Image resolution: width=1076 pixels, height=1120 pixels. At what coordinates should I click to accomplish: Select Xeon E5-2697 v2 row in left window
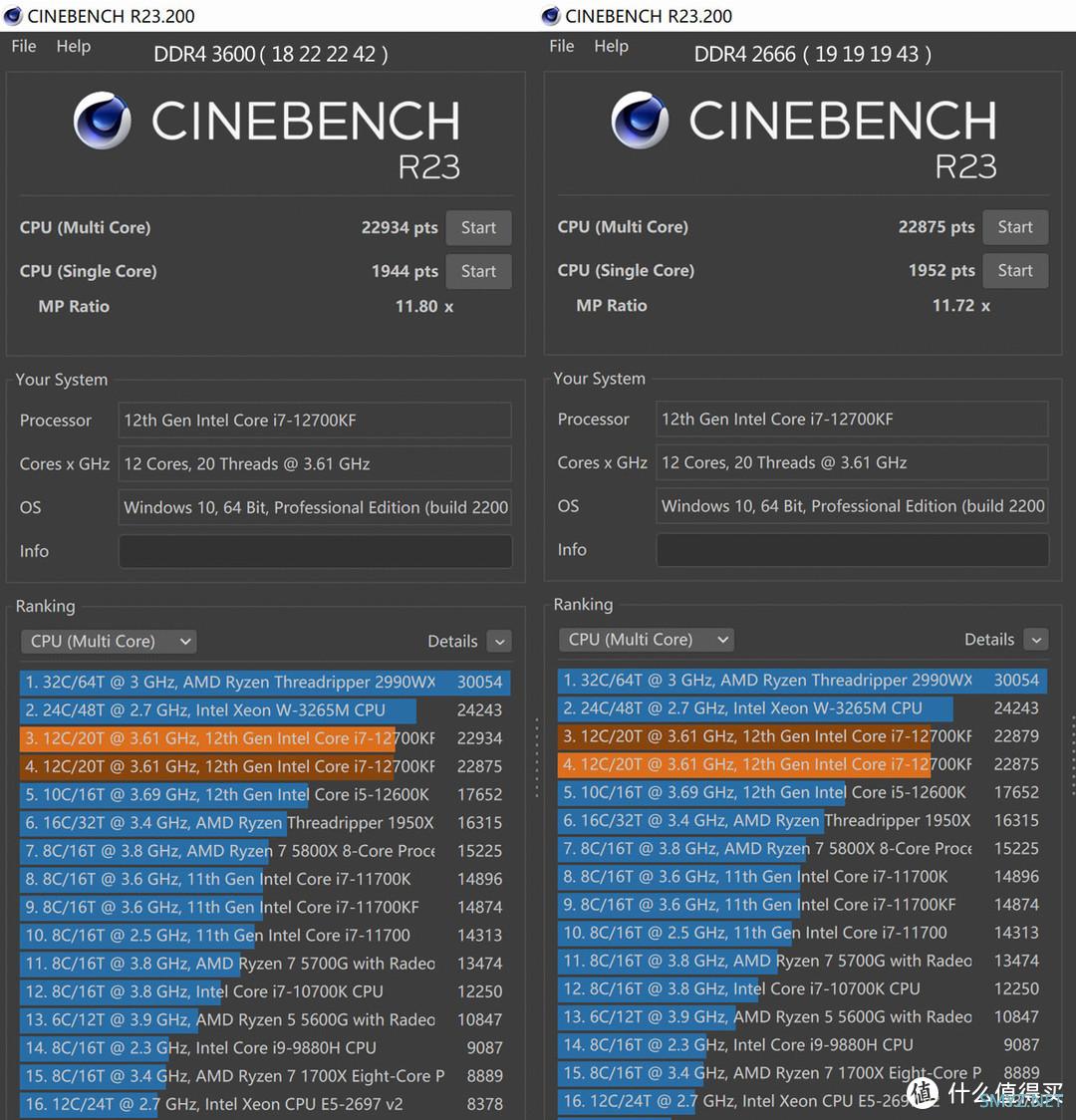[265, 1104]
